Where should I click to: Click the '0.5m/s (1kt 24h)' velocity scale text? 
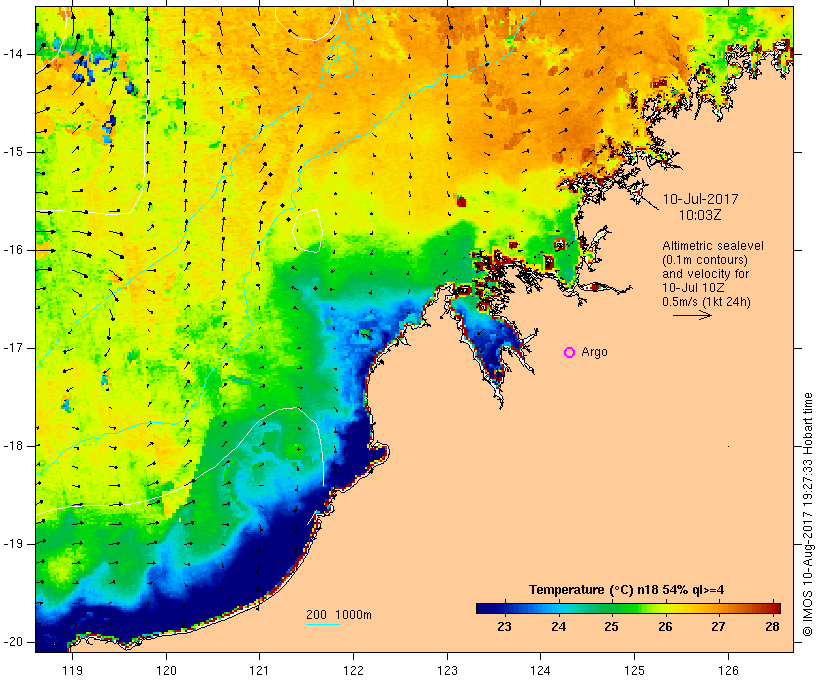pos(706,302)
